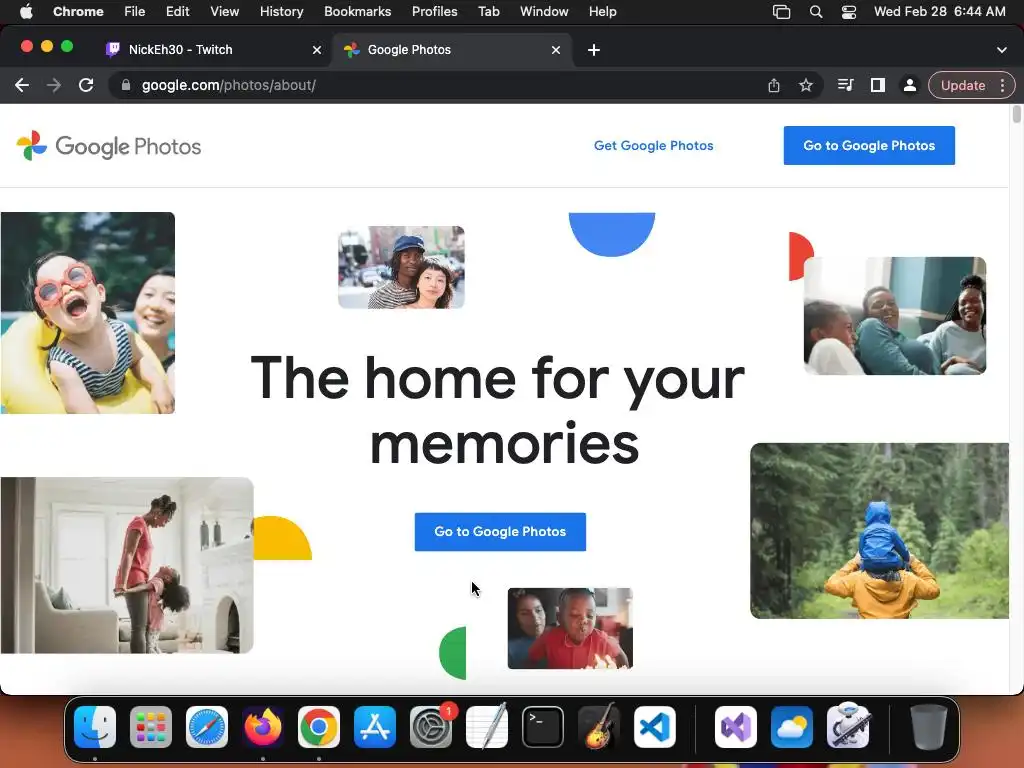Open the cloud weather app in dock
The height and width of the screenshot is (768, 1024).
coord(792,727)
